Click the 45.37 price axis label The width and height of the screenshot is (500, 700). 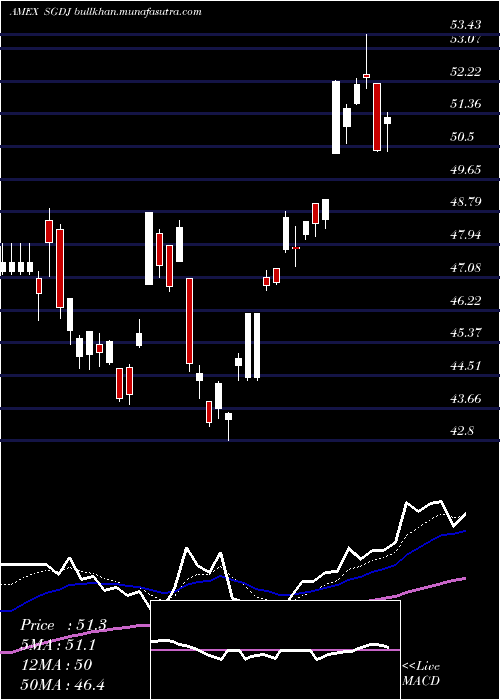[x=466, y=333]
